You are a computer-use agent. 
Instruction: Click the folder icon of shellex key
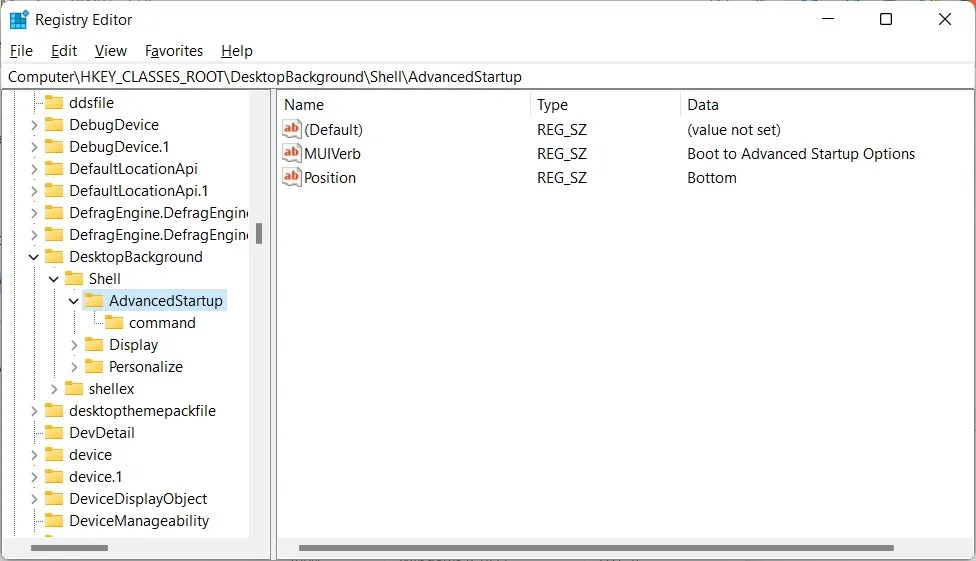[x=74, y=389]
